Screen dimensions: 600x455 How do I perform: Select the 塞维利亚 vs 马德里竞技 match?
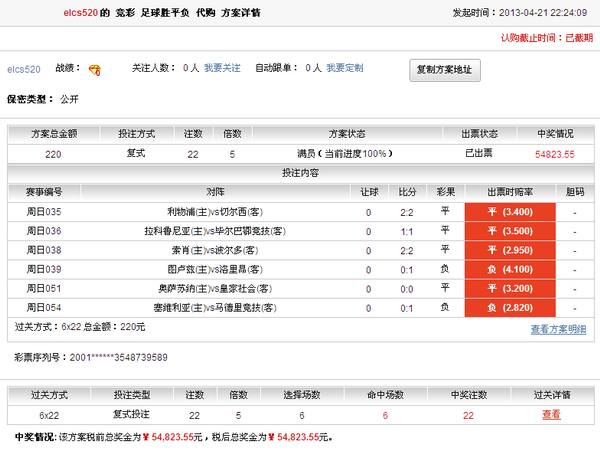[216, 308]
